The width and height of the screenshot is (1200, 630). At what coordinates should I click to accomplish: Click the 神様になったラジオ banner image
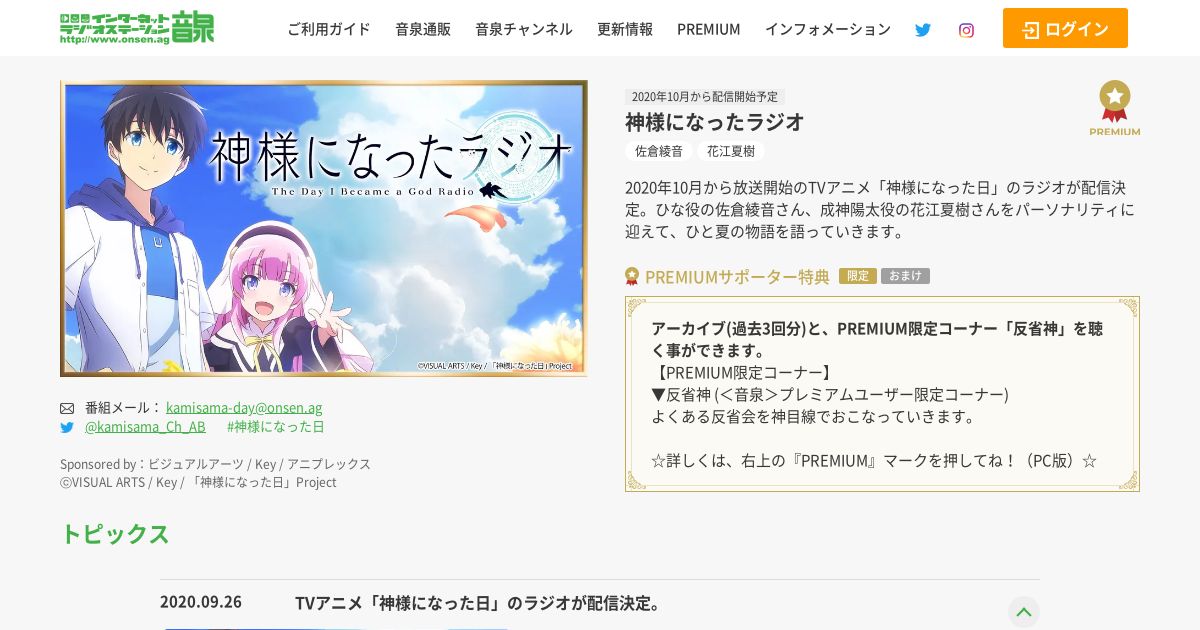coord(324,228)
